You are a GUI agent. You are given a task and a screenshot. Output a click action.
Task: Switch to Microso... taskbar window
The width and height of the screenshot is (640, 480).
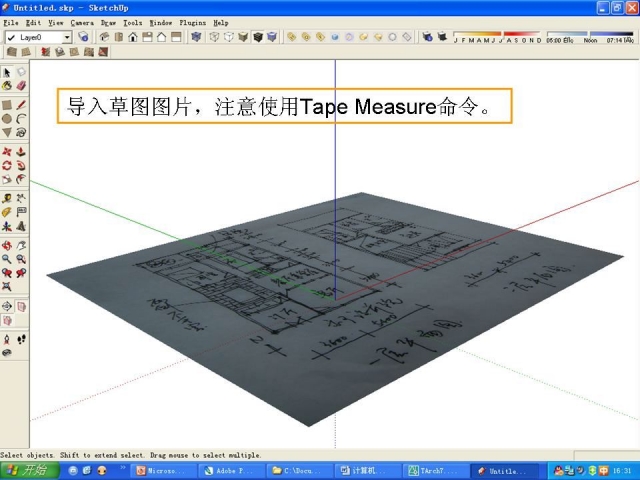(162, 471)
